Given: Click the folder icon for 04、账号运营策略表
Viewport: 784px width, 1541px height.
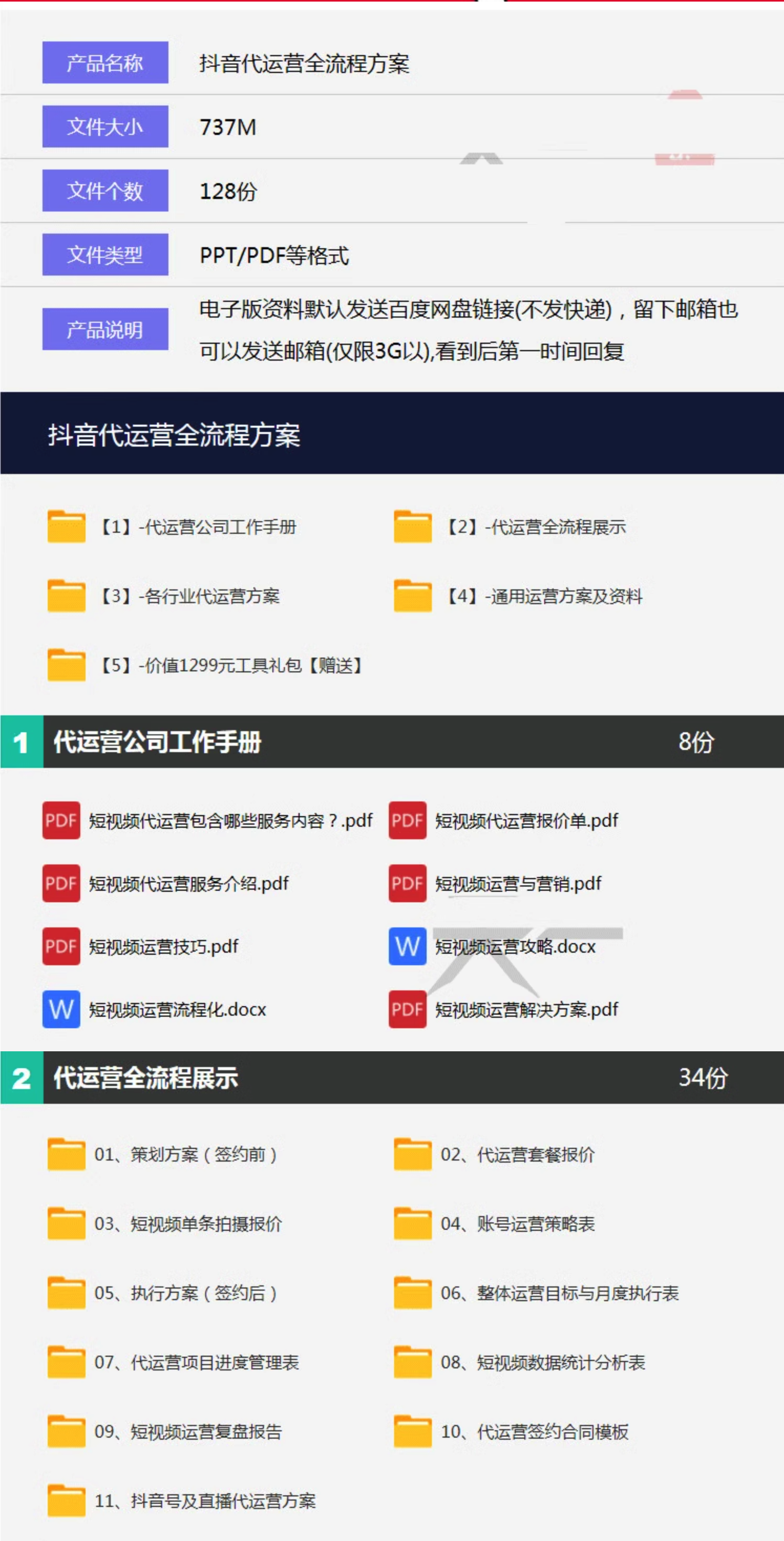Looking at the screenshot, I should tap(412, 1223).
